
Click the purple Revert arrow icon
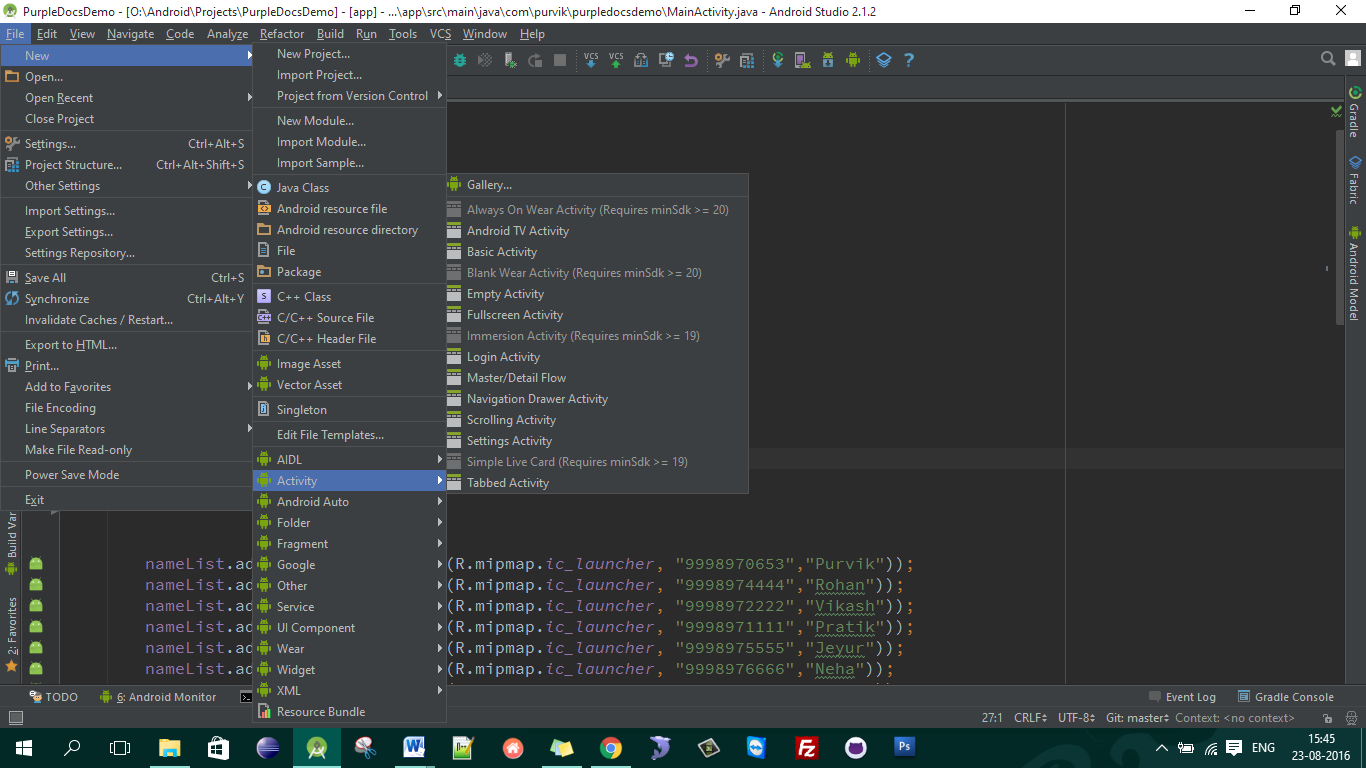691,60
